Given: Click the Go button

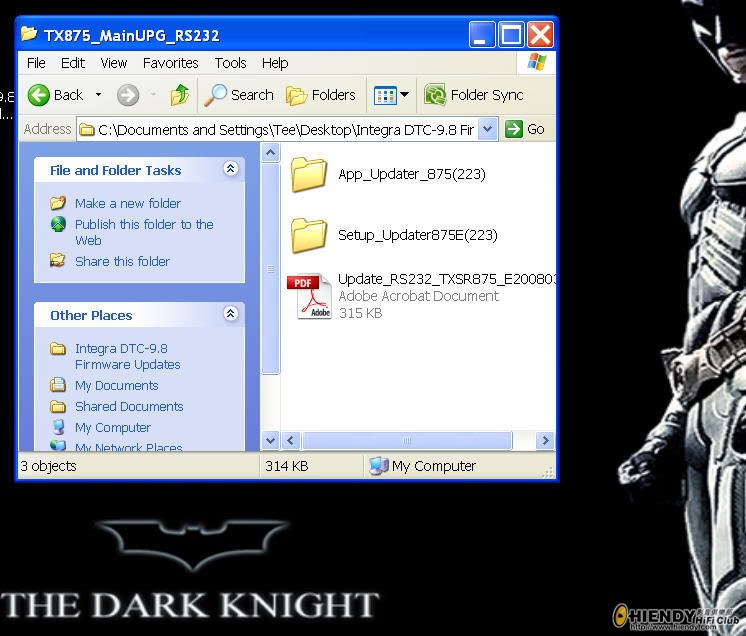Looking at the screenshot, I should (525, 129).
